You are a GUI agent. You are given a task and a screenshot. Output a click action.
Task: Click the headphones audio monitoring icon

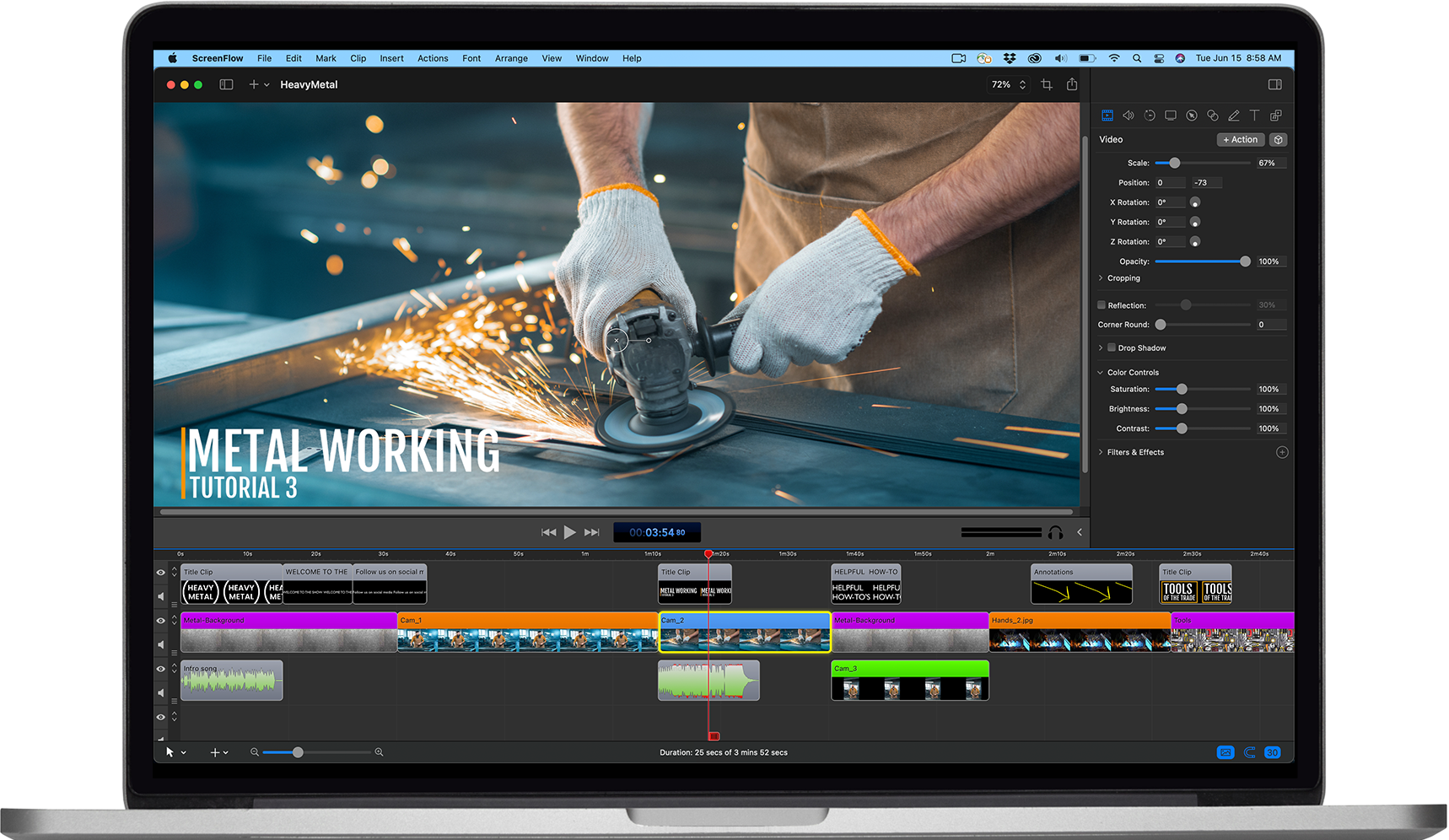[x=1055, y=532]
